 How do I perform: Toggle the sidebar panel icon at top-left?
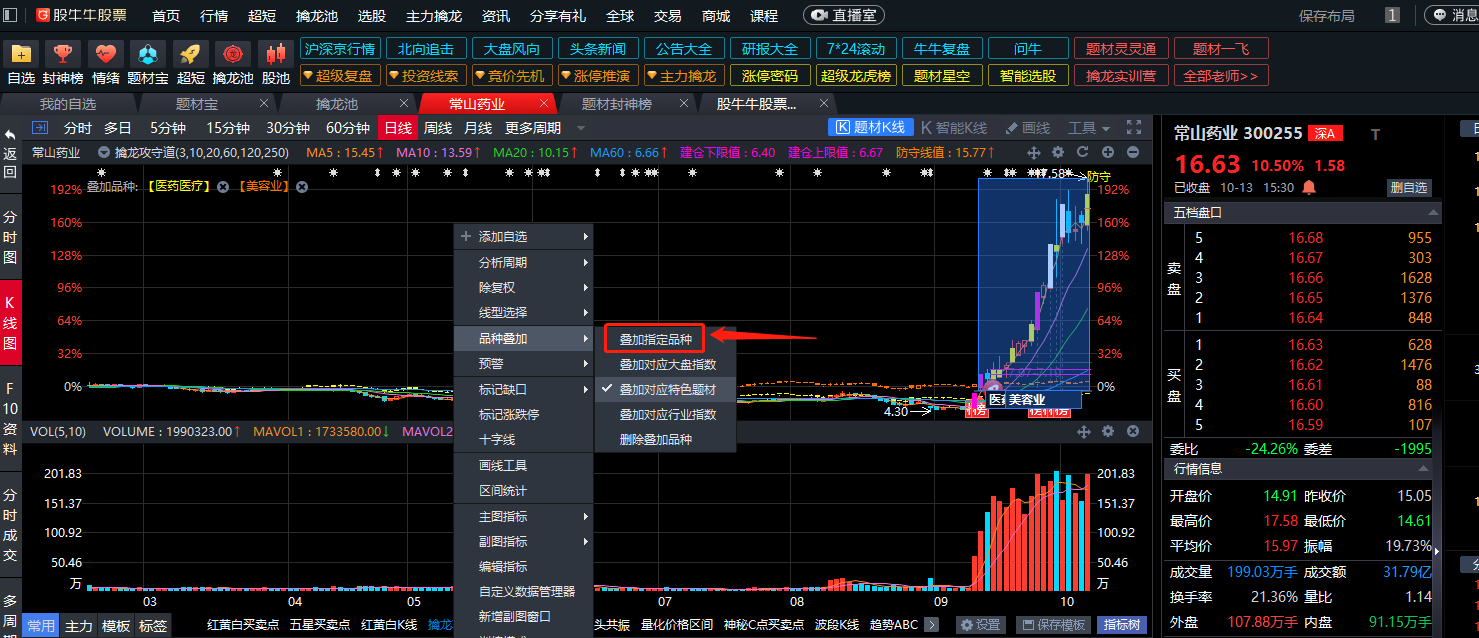11,16
